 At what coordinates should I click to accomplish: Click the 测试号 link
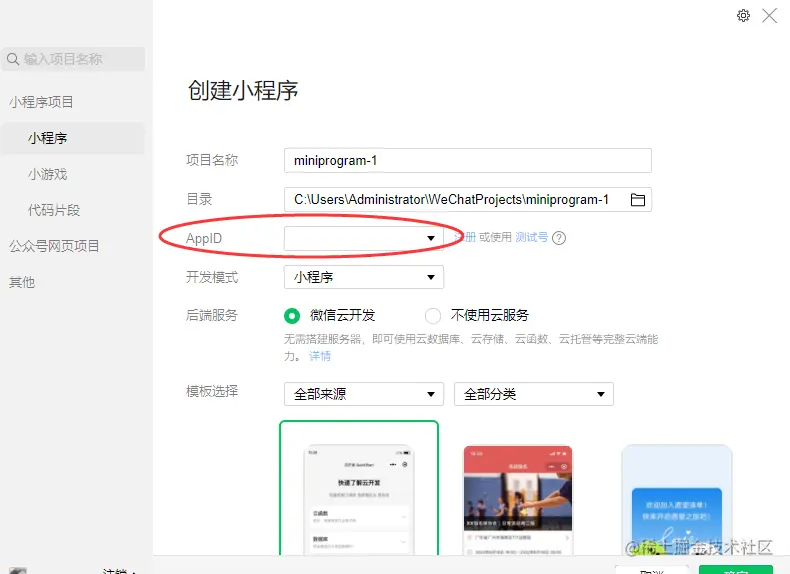tap(531, 237)
